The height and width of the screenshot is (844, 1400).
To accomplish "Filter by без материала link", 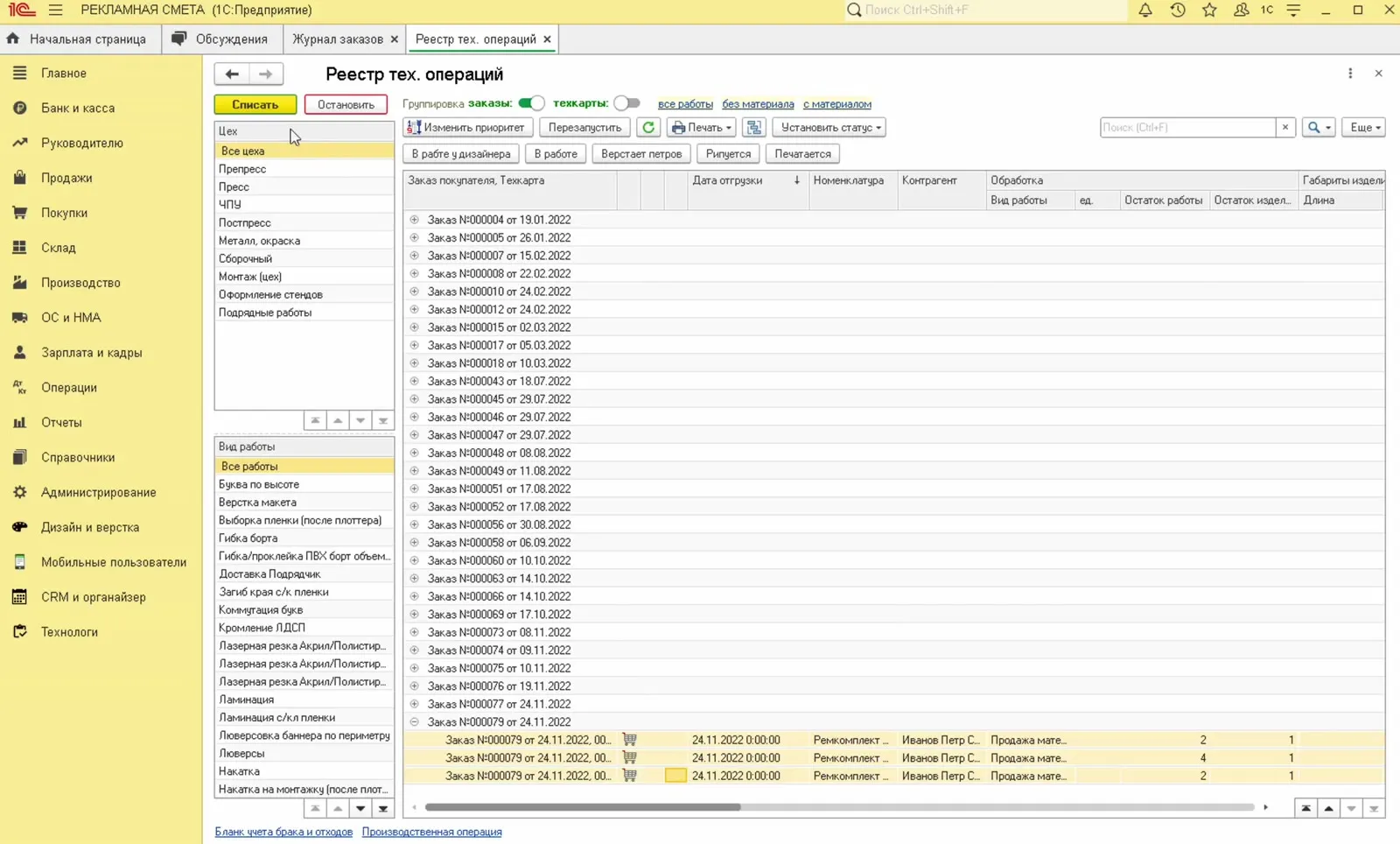I will point(758,104).
